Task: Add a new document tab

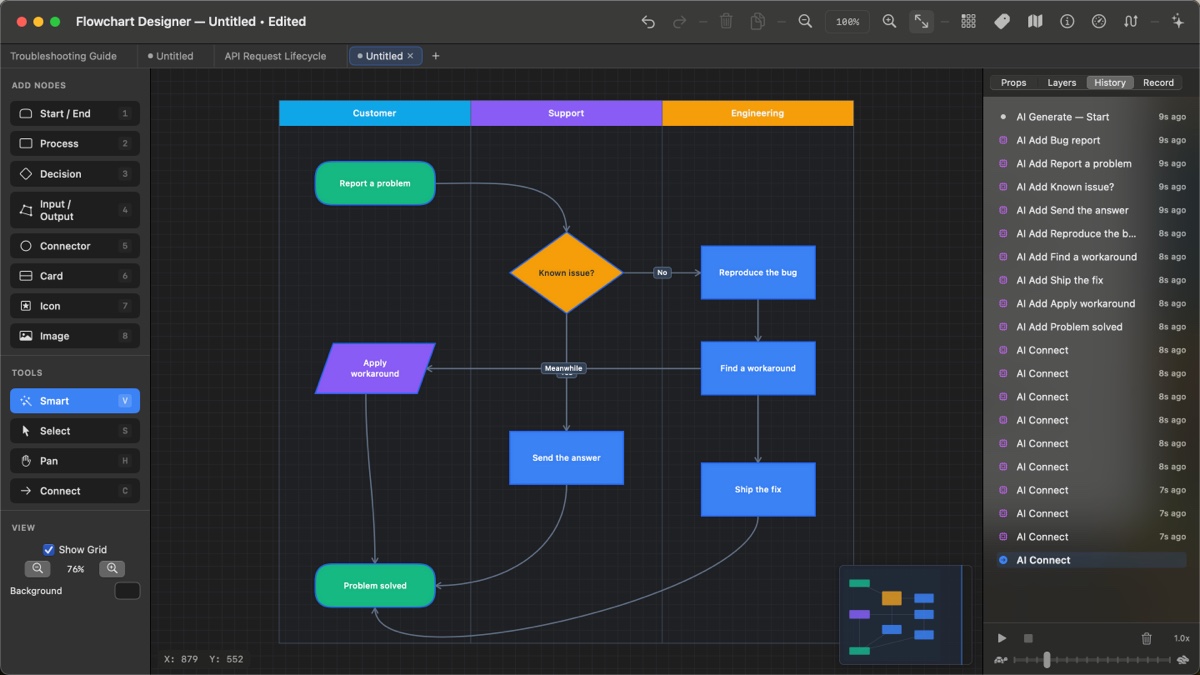Action: point(435,56)
